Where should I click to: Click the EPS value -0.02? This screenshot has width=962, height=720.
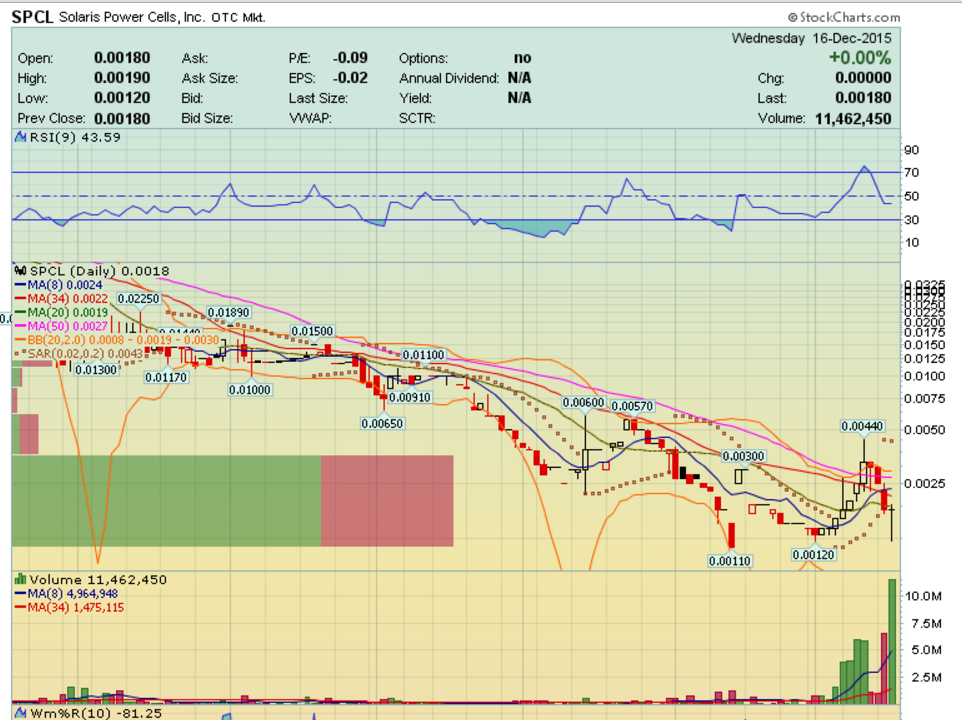point(350,78)
